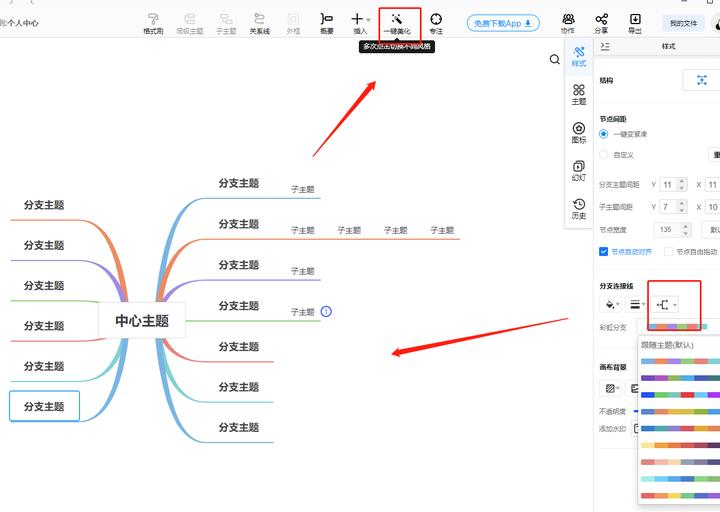This screenshot has width=720, height=512.
Task: Uncheck 节点自动对齐
Action: [x=603, y=252]
